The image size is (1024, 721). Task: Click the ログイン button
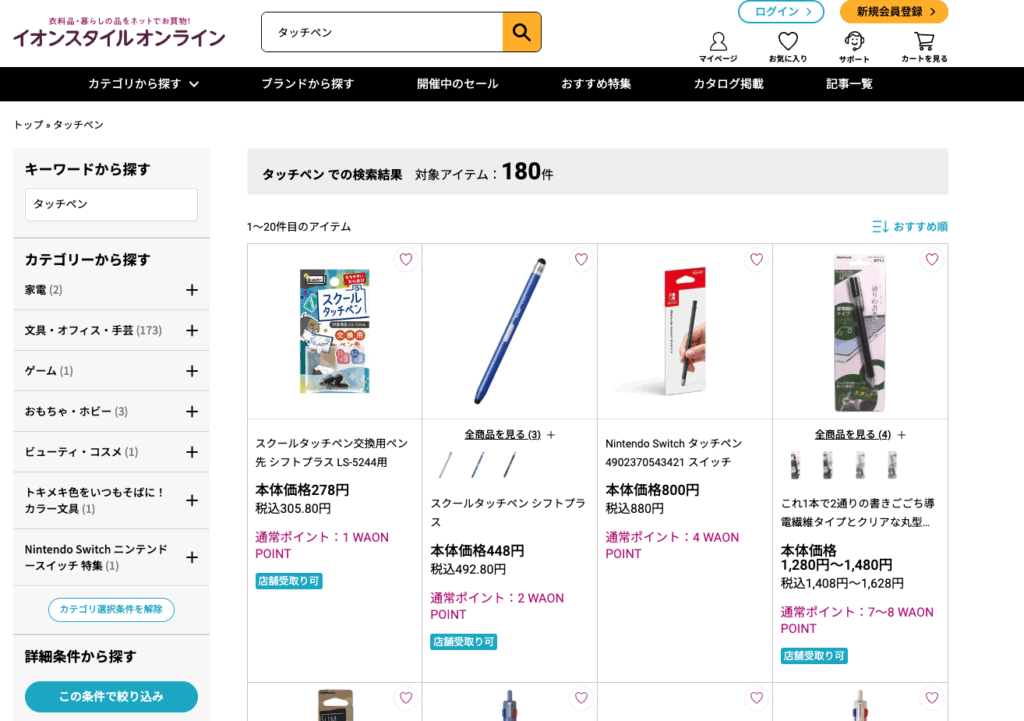[781, 12]
